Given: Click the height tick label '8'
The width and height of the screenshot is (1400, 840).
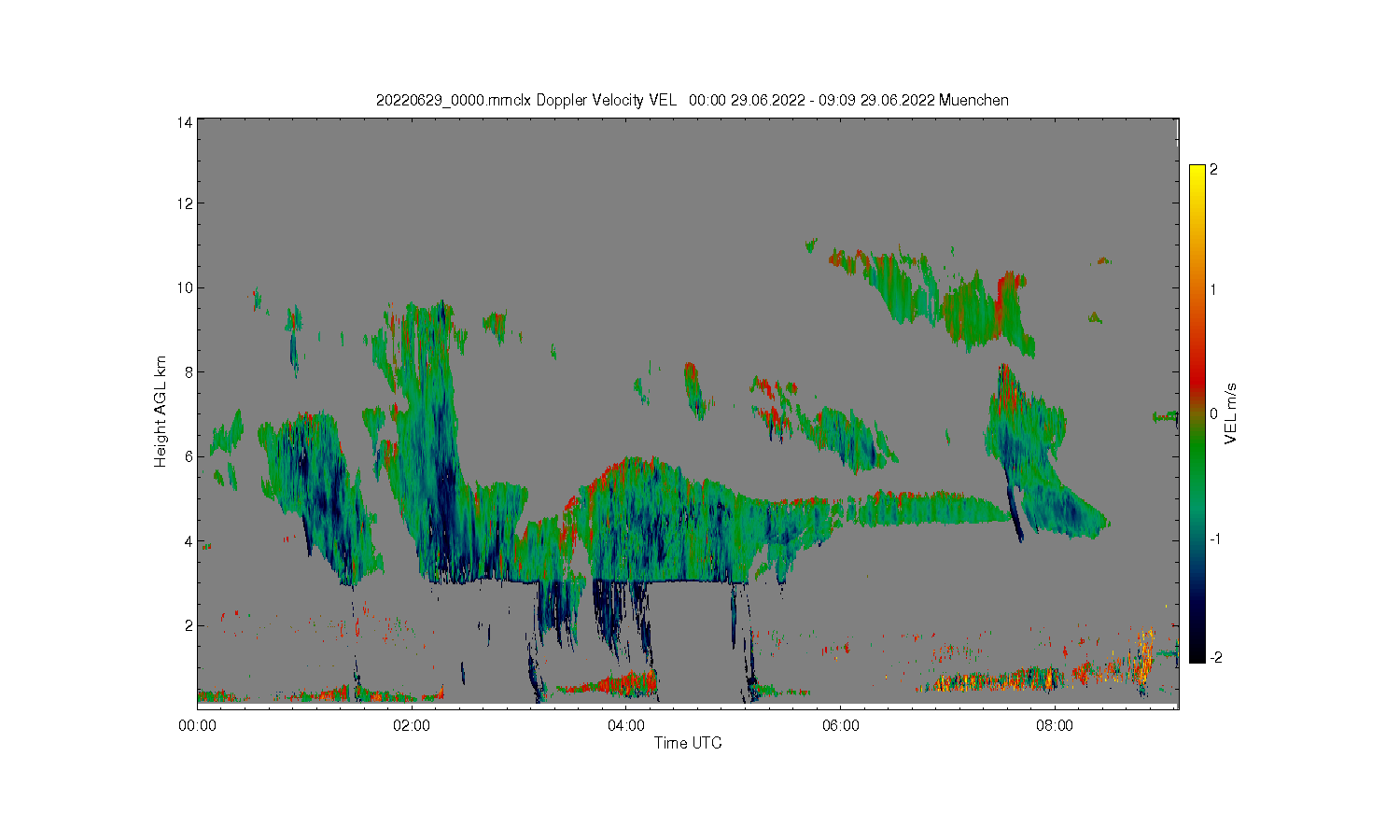Looking at the screenshot, I should click(x=189, y=371).
